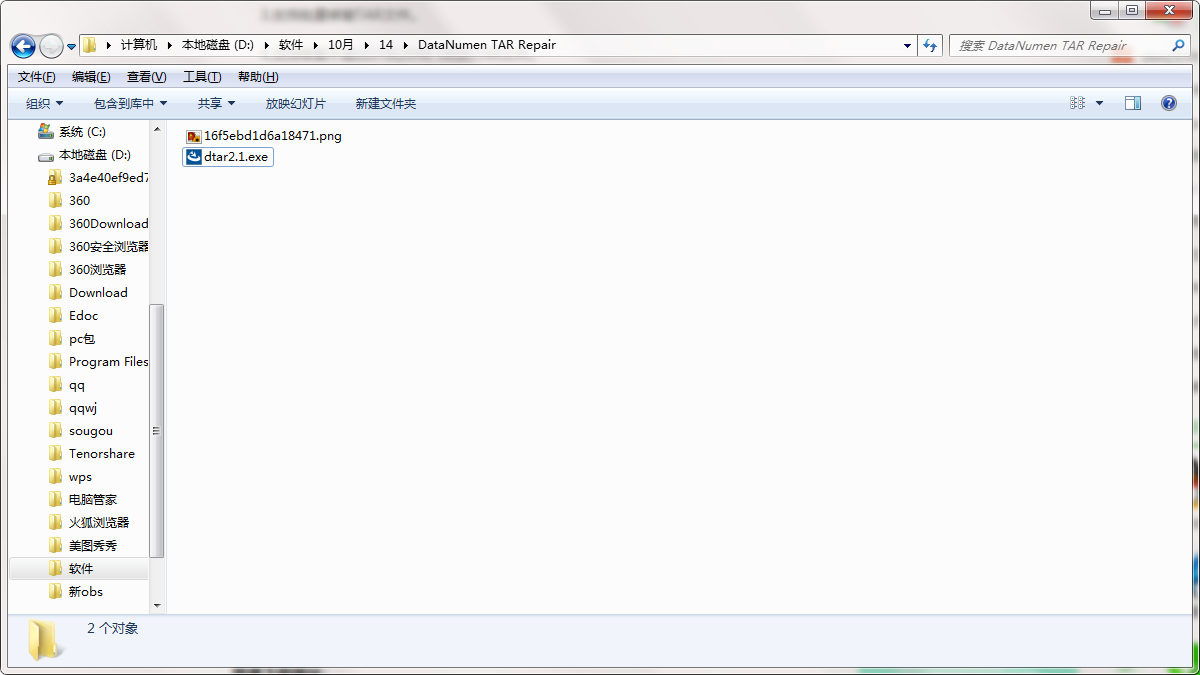The height and width of the screenshot is (675, 1200).
Task: Click 软件 folder icon in sidebar
Action: click(56, 569)
